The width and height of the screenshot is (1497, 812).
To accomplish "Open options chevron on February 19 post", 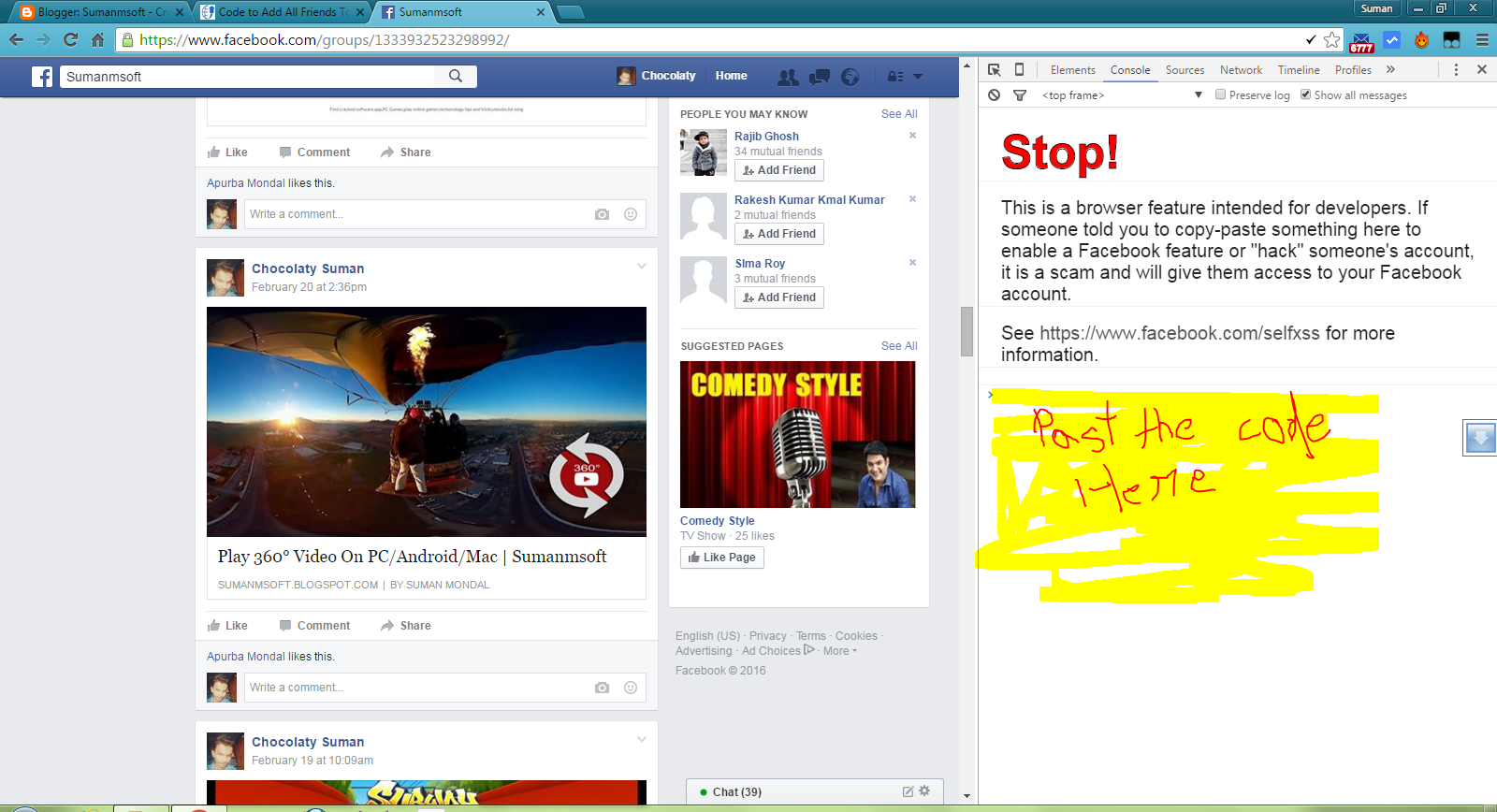I will point(642,740).
